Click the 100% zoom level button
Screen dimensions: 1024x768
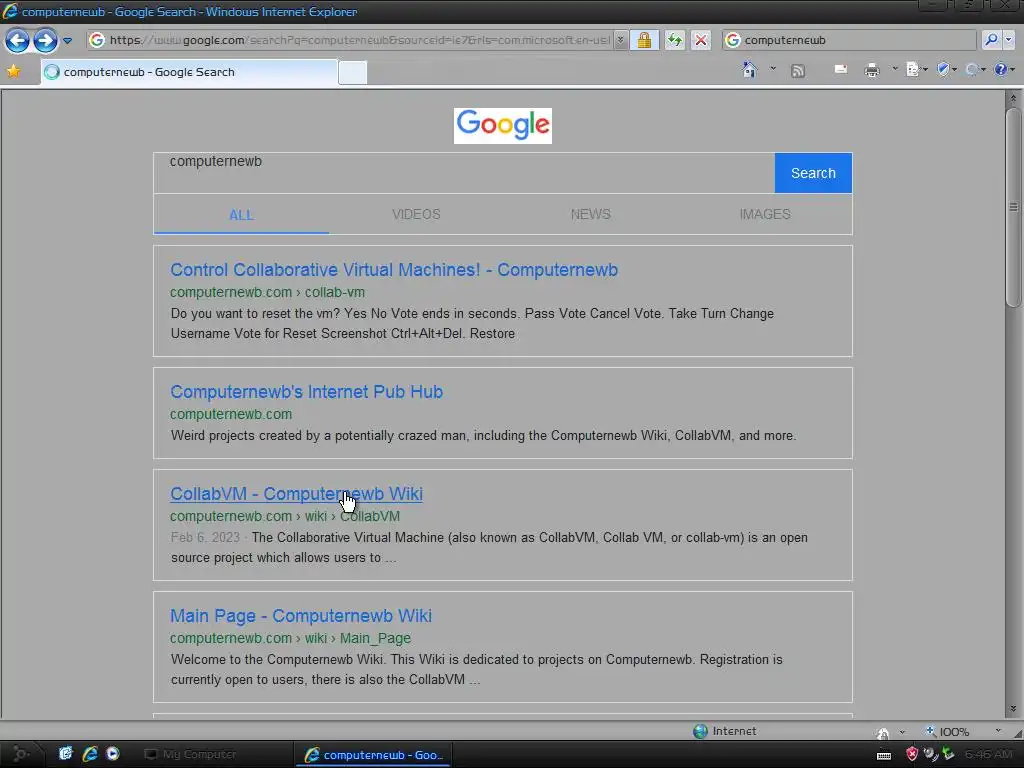[x=947, y=731]
